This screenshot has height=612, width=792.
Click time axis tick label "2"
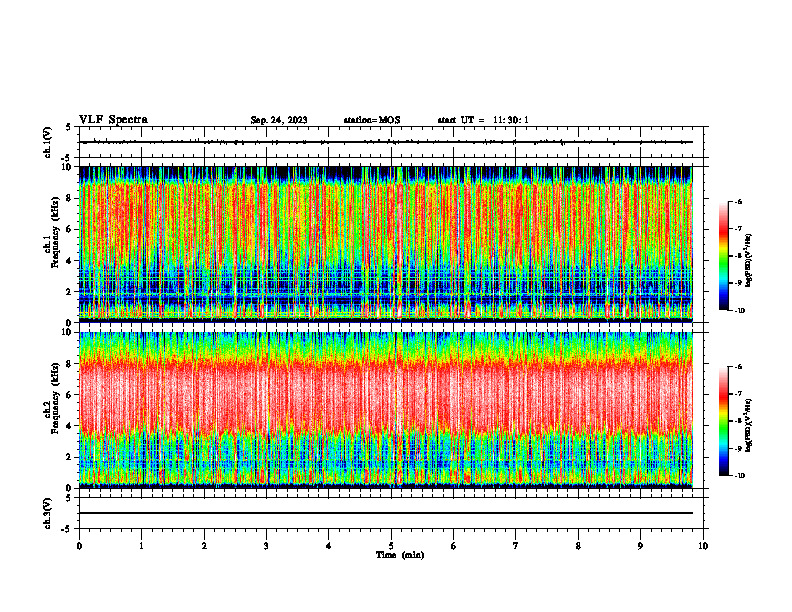click(204, 546)
